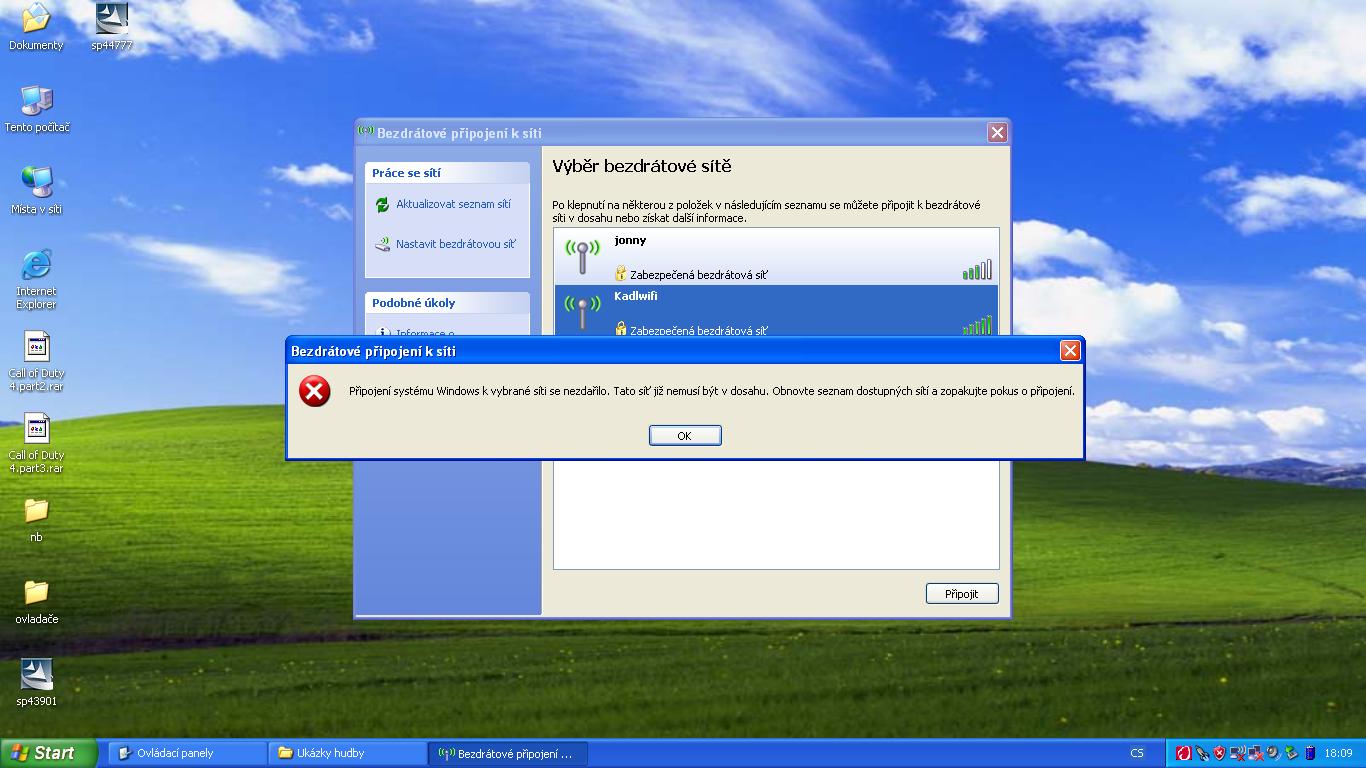
Task: Open the red shield Security Center tray icon
Action: [1219, 753]
